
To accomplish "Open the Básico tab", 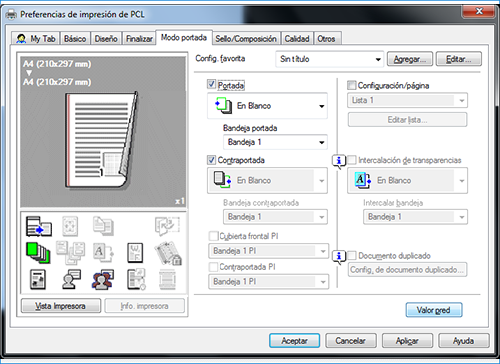I will (75, 39).
